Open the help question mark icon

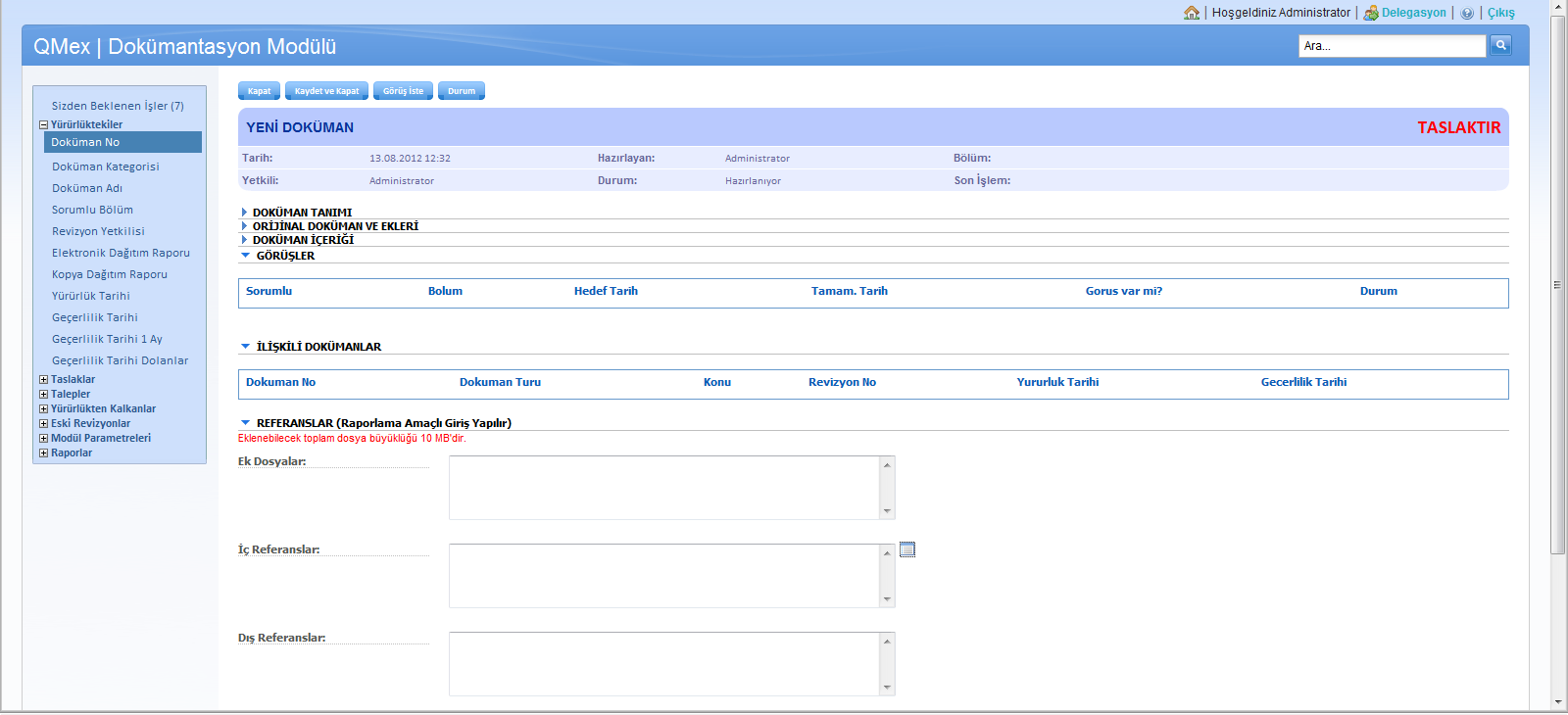click(1467, 13)
